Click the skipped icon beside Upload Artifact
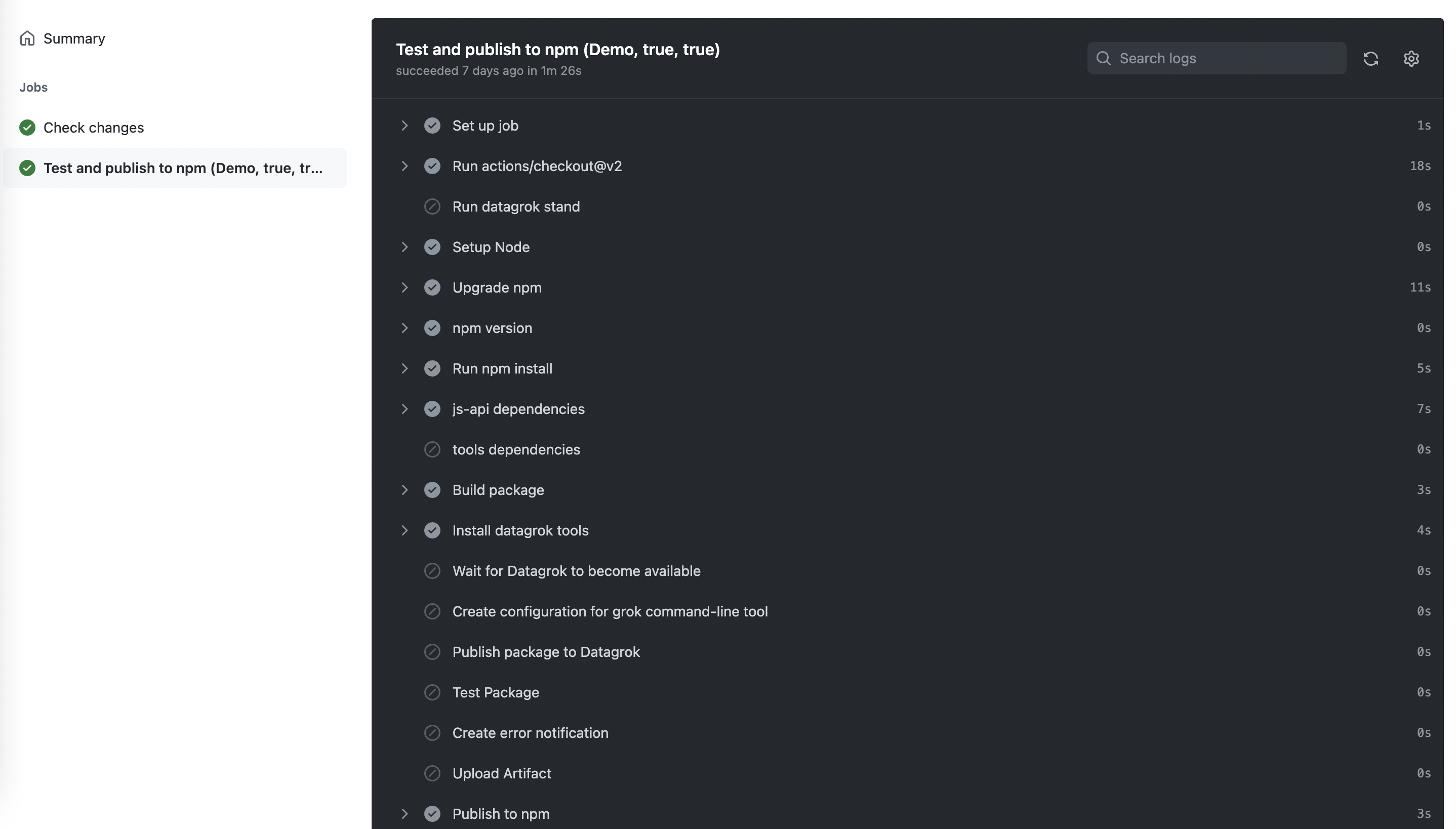 [432, 773]
